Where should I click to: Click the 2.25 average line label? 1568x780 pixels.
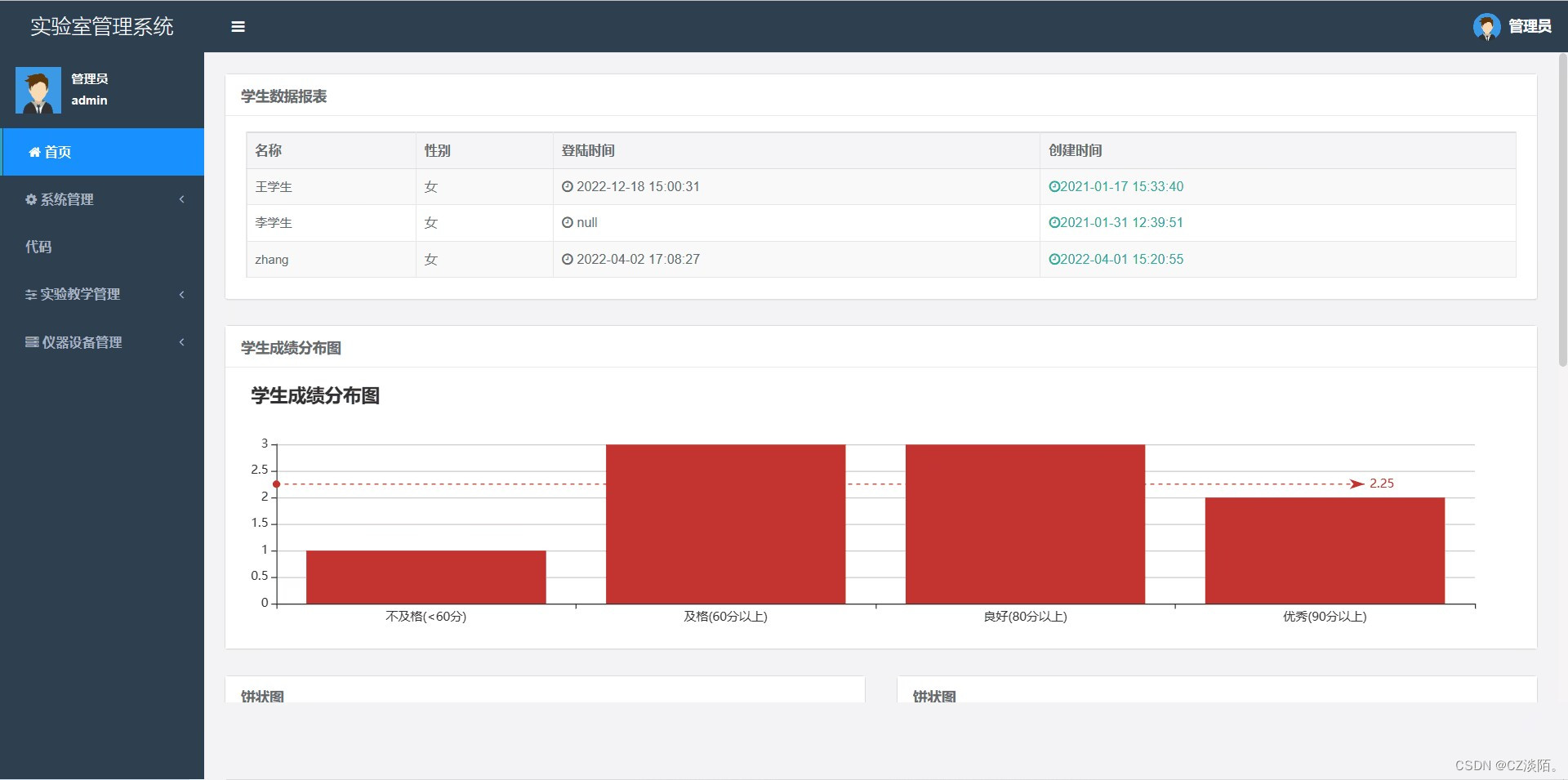pos(1382,484)
